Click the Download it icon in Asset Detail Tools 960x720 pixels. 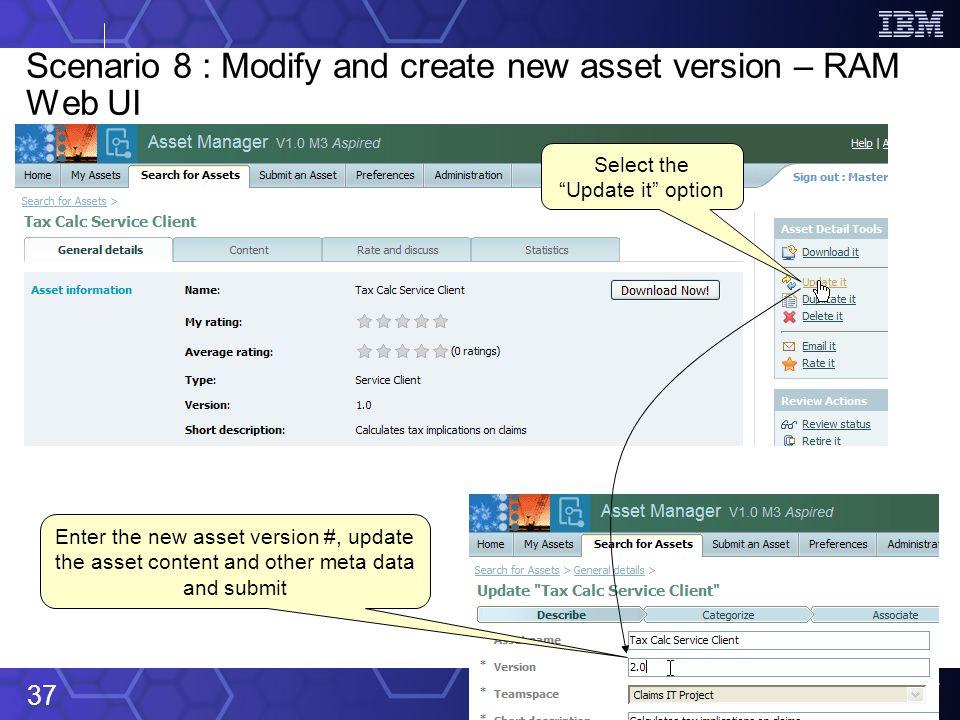coord(789,252)
